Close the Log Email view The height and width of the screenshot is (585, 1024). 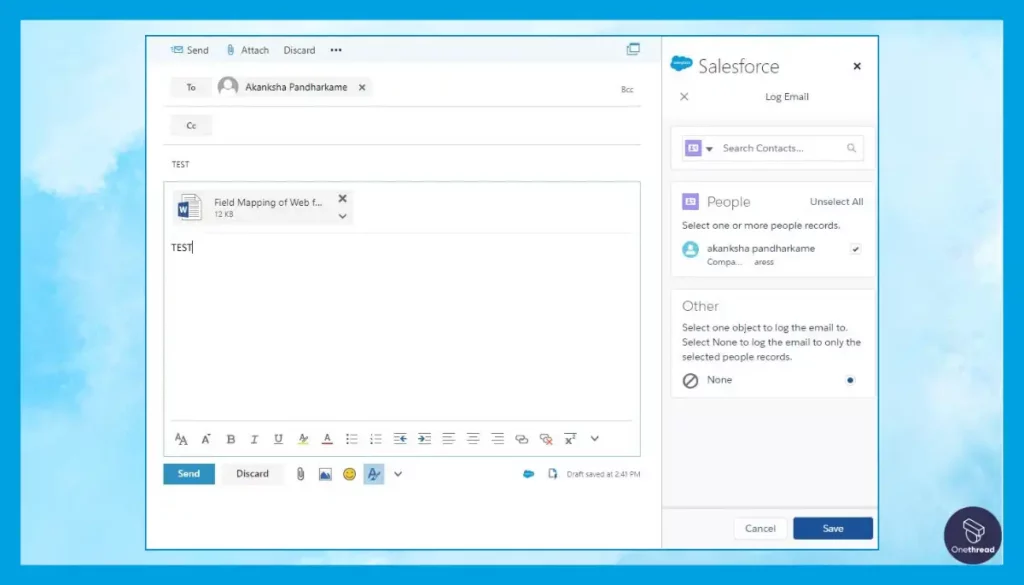coord(684,97)
